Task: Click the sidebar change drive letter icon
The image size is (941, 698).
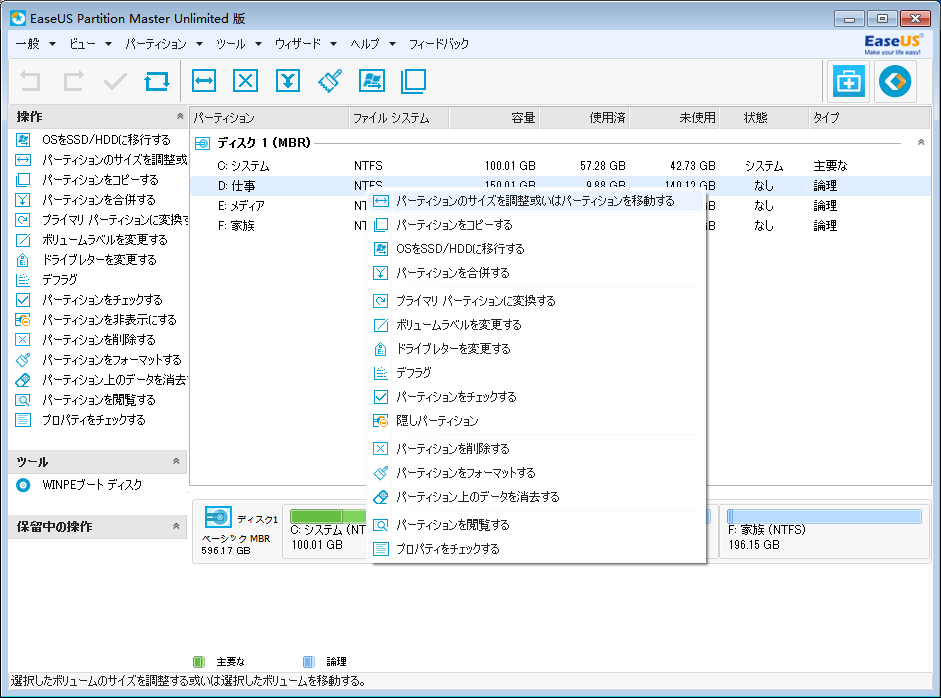Action: tap(23, 260)
